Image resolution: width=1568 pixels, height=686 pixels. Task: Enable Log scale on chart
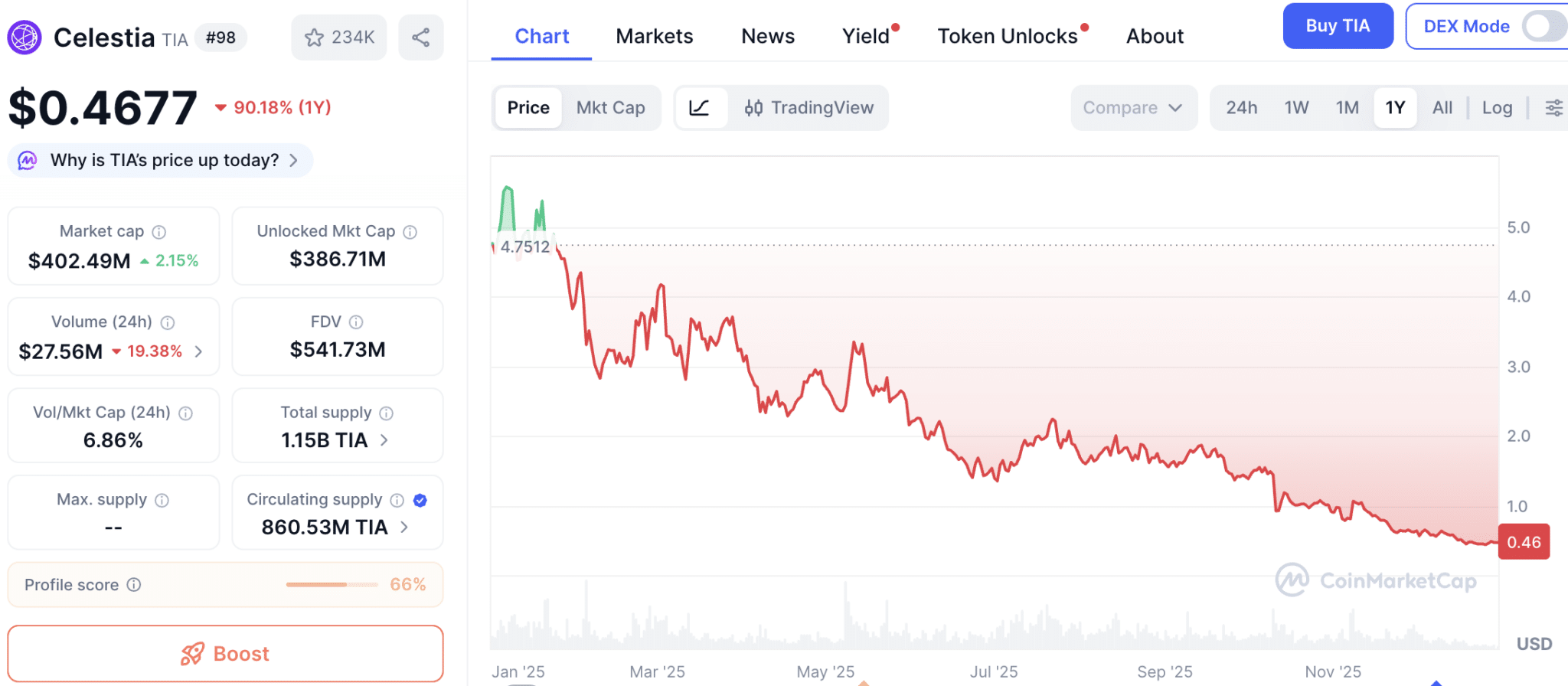1497,108
